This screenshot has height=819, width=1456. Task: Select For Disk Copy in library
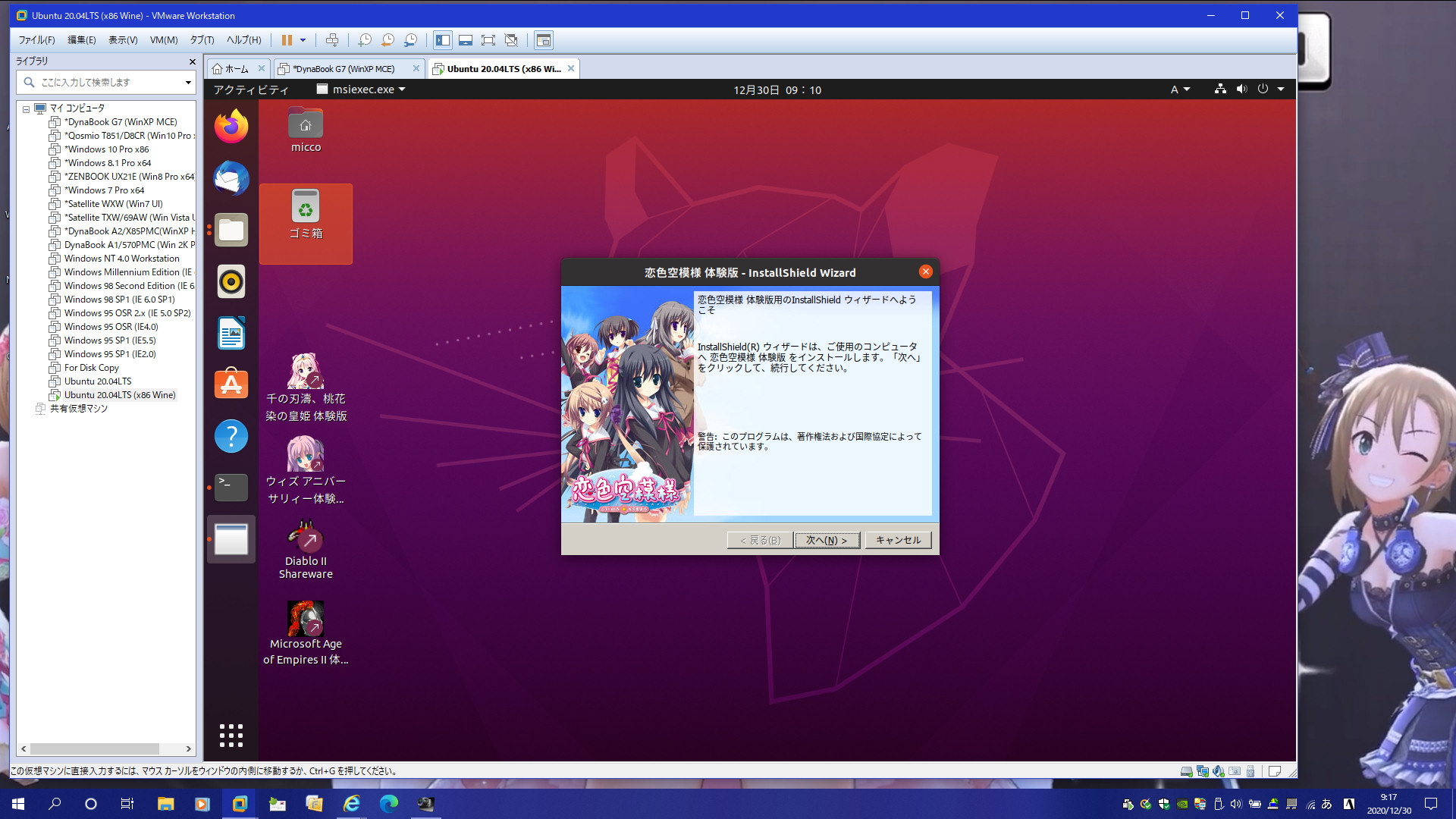91,368
